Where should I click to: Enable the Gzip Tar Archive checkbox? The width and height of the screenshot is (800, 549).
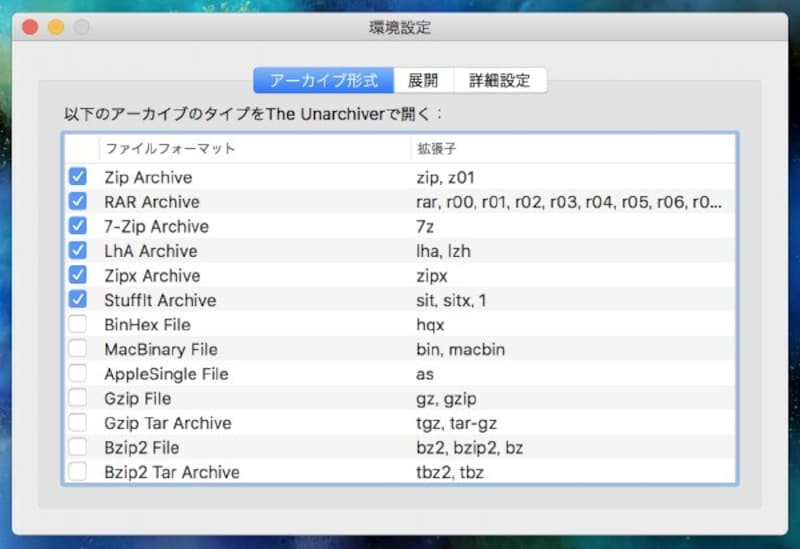click(78, 423)
